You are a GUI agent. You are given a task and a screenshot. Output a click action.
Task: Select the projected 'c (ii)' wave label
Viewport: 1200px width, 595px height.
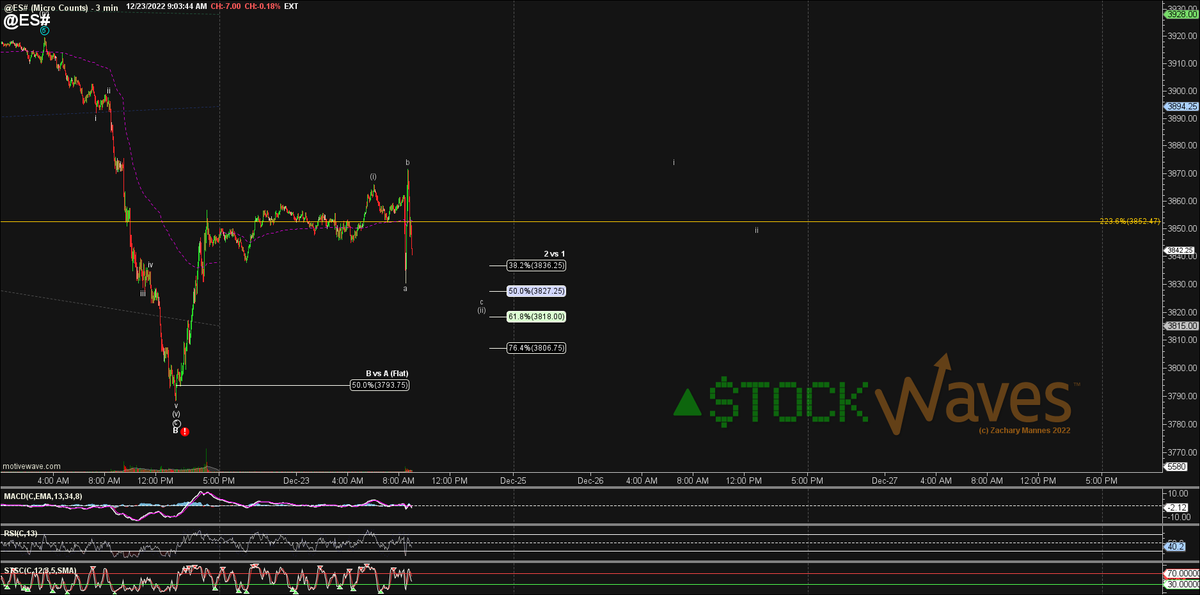(481, 305)
